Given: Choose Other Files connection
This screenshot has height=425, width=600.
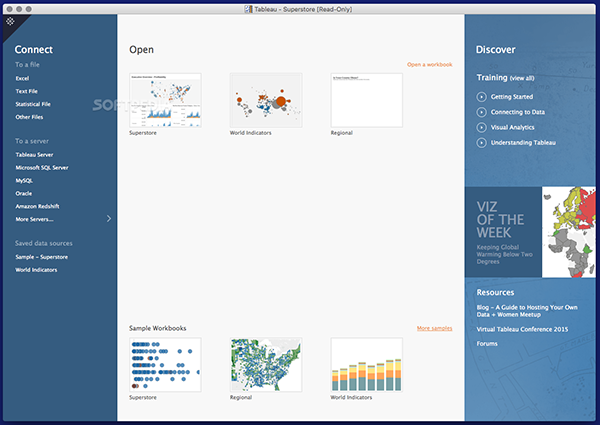Looking at the screenshot, I should tap(29, 117).
